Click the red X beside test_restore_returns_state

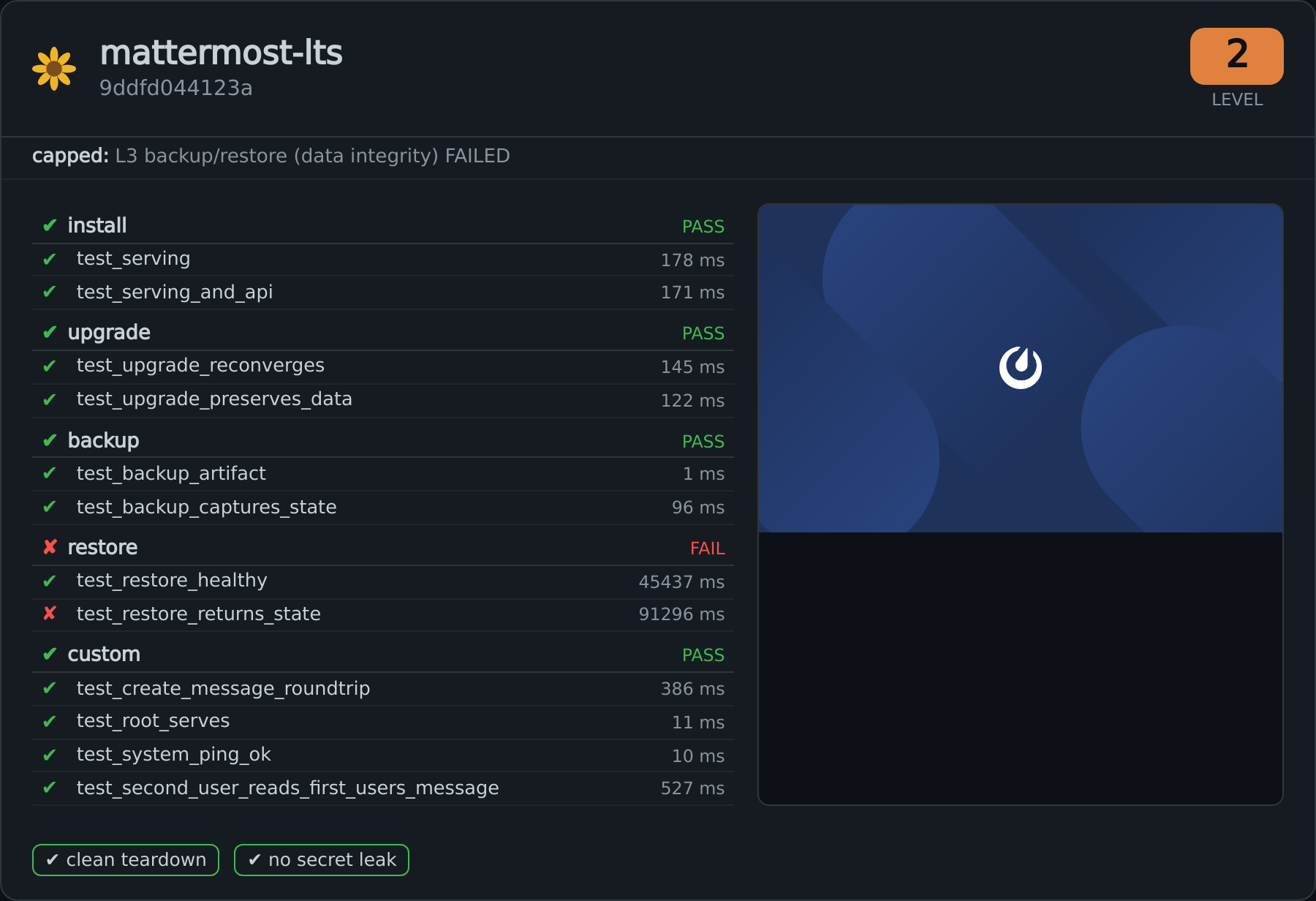tap(50, 614)
